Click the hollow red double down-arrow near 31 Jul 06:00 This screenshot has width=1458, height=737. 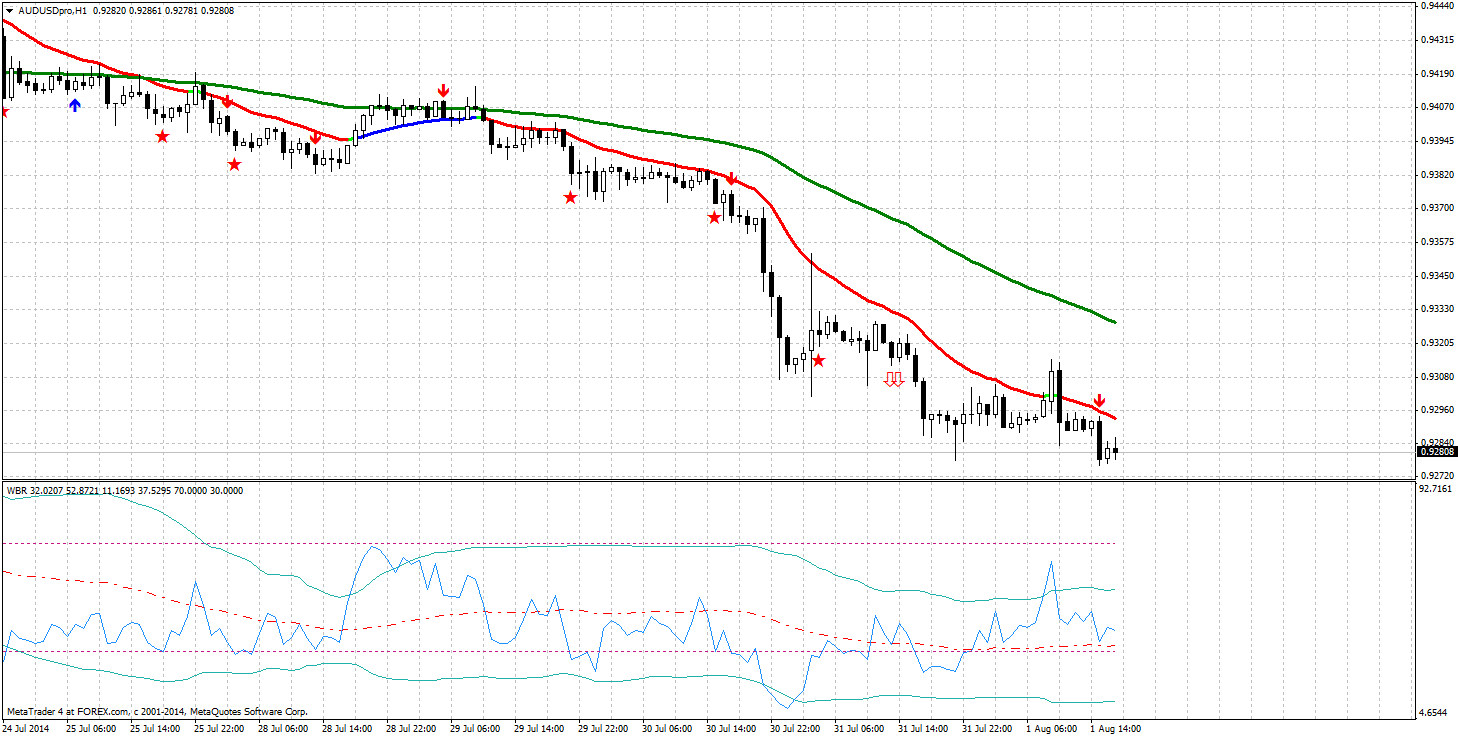[x=893, y=378]
